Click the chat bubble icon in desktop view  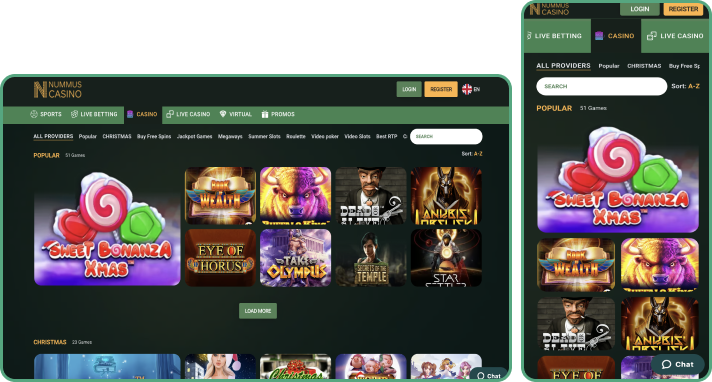[x=481, y=376]
